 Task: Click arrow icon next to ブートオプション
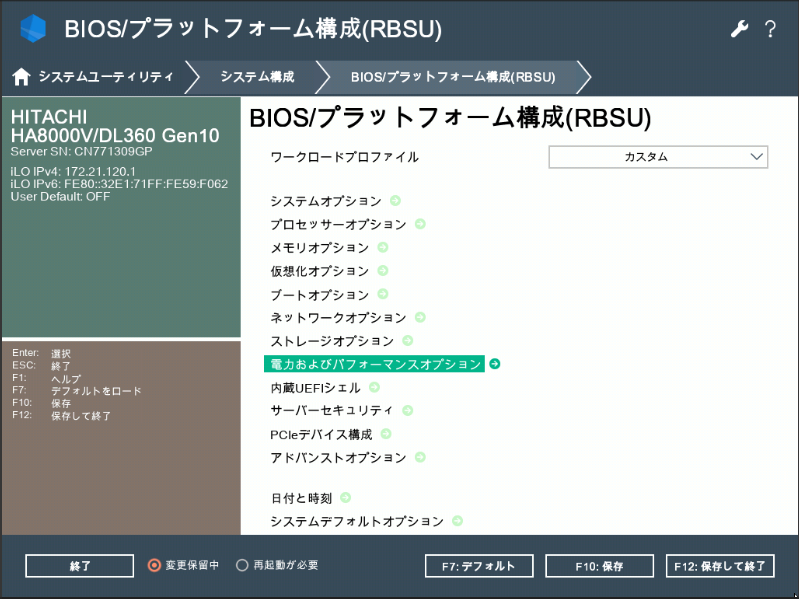click(x=383, y=294)
